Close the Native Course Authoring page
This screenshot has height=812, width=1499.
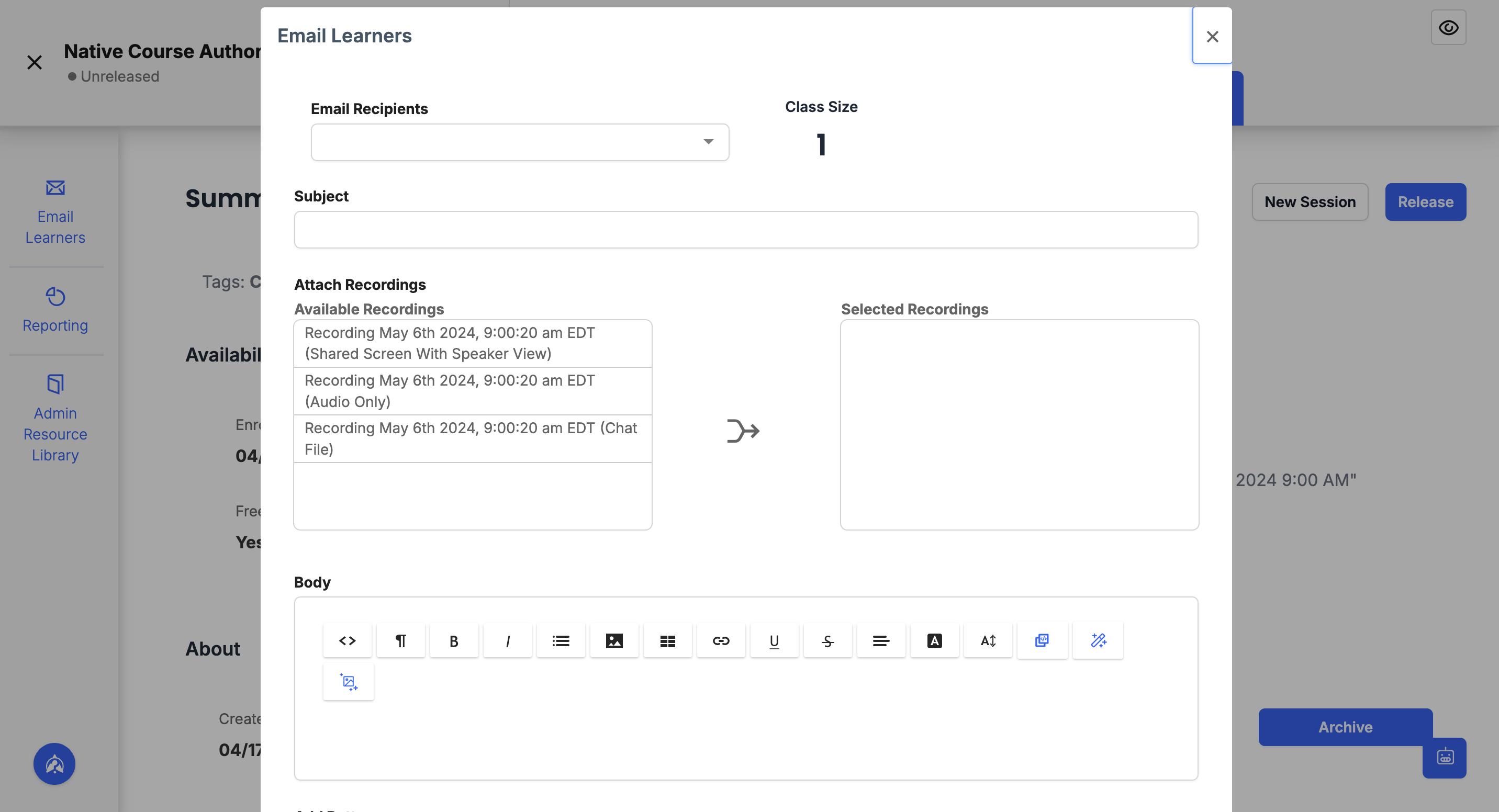point(35,62)
